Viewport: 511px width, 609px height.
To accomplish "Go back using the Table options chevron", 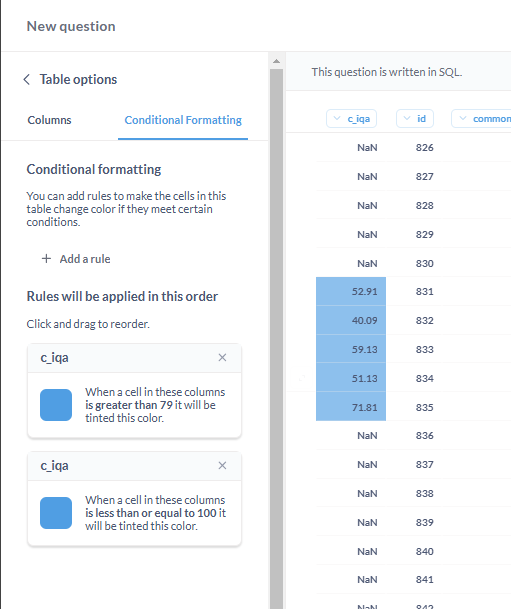I will [26, 80].
